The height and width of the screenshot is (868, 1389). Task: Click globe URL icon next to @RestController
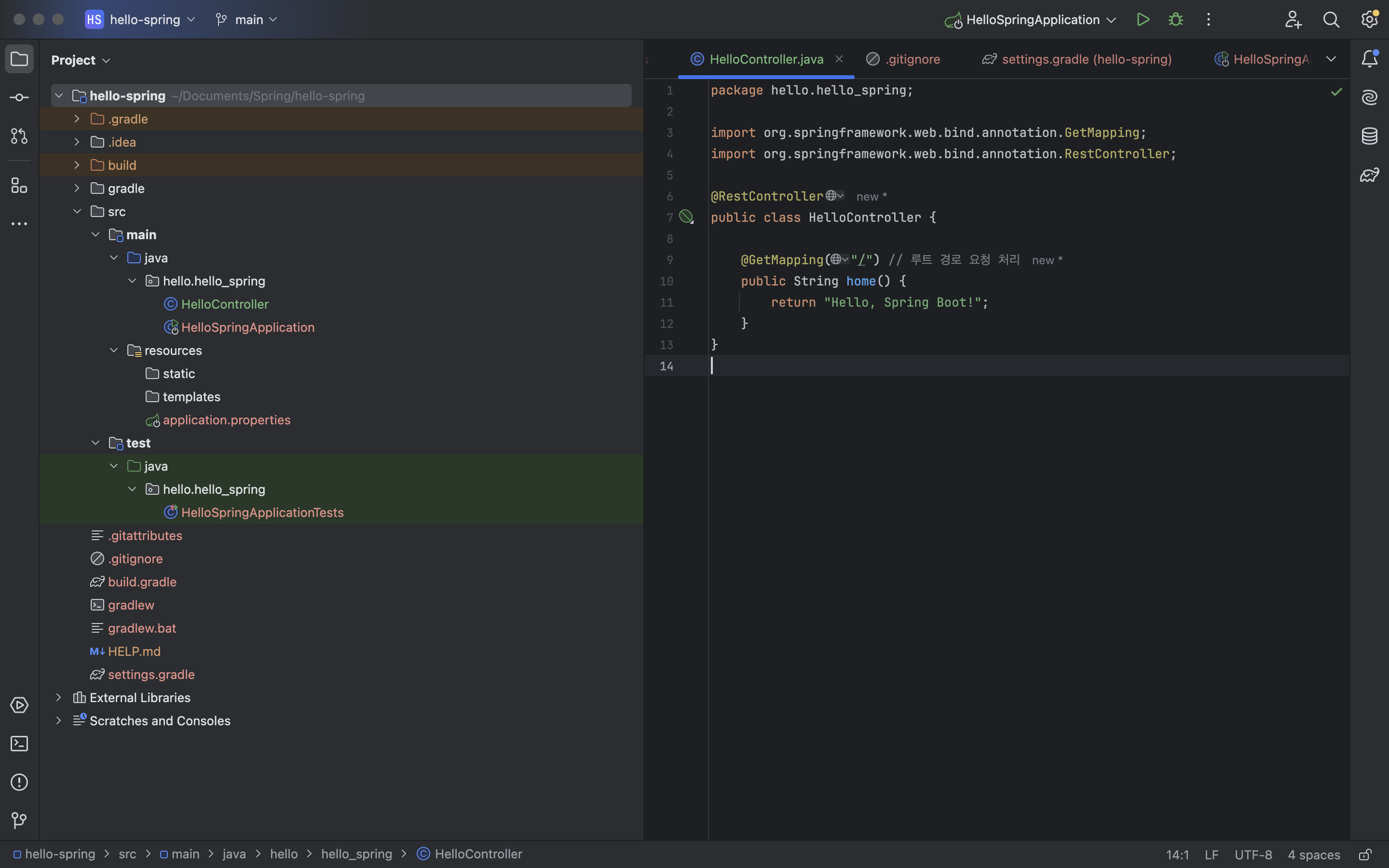point(834,196)
